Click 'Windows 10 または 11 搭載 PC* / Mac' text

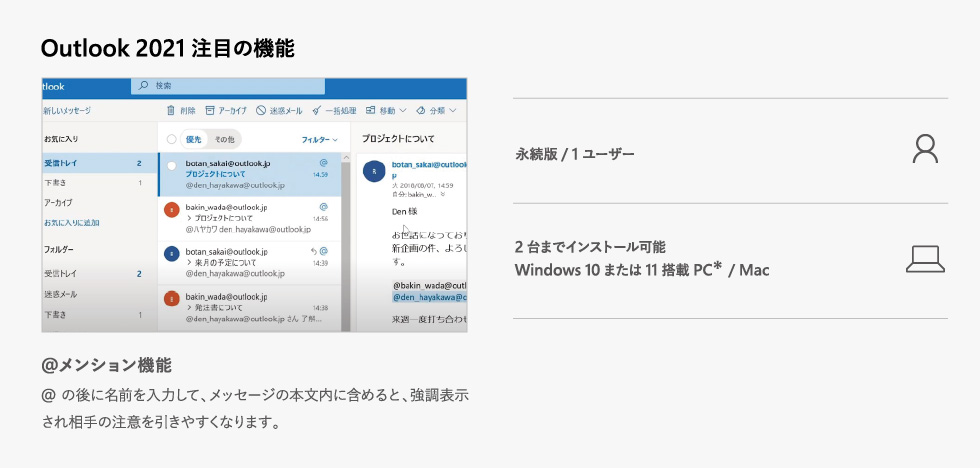[642, 270]
